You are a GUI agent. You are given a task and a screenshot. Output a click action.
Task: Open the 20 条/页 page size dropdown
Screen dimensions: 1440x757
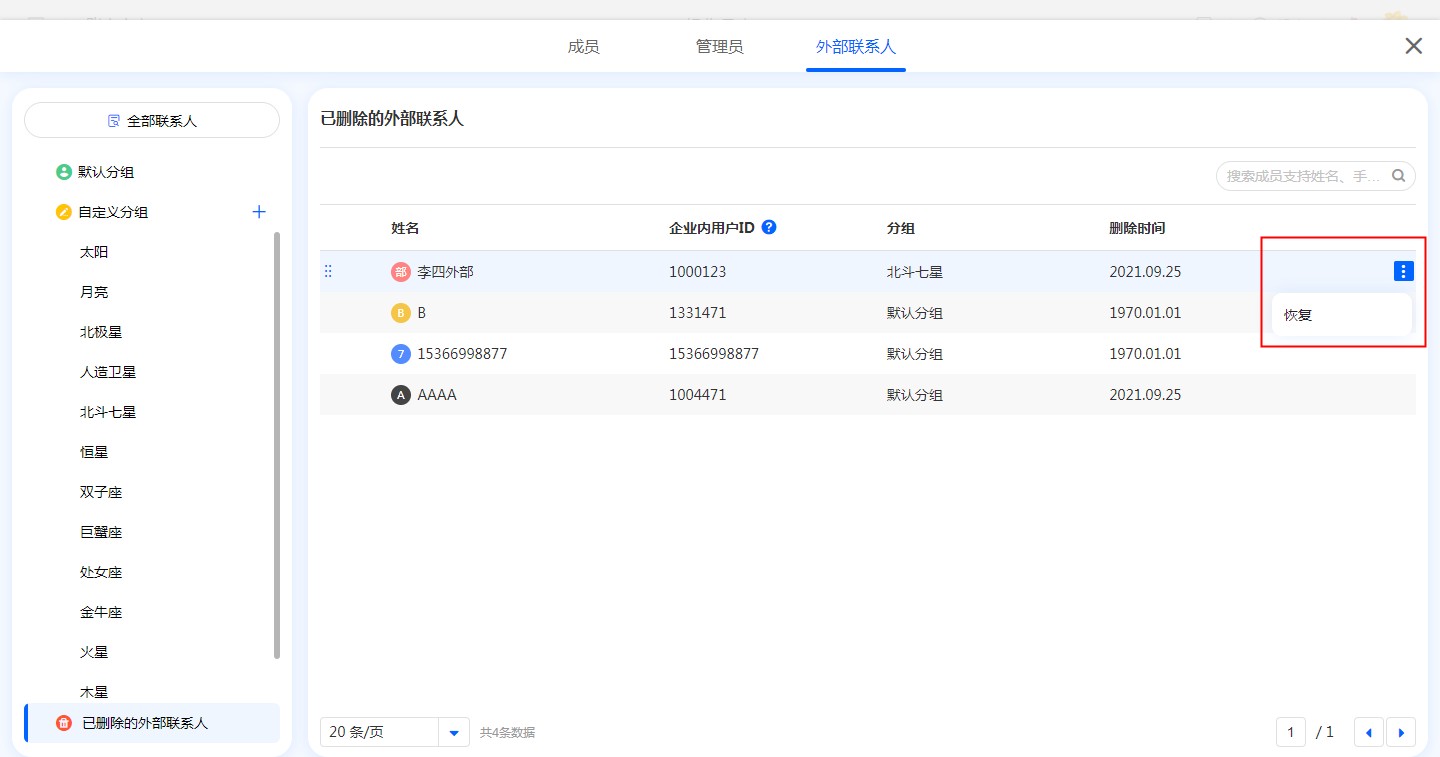pos(454,732)
